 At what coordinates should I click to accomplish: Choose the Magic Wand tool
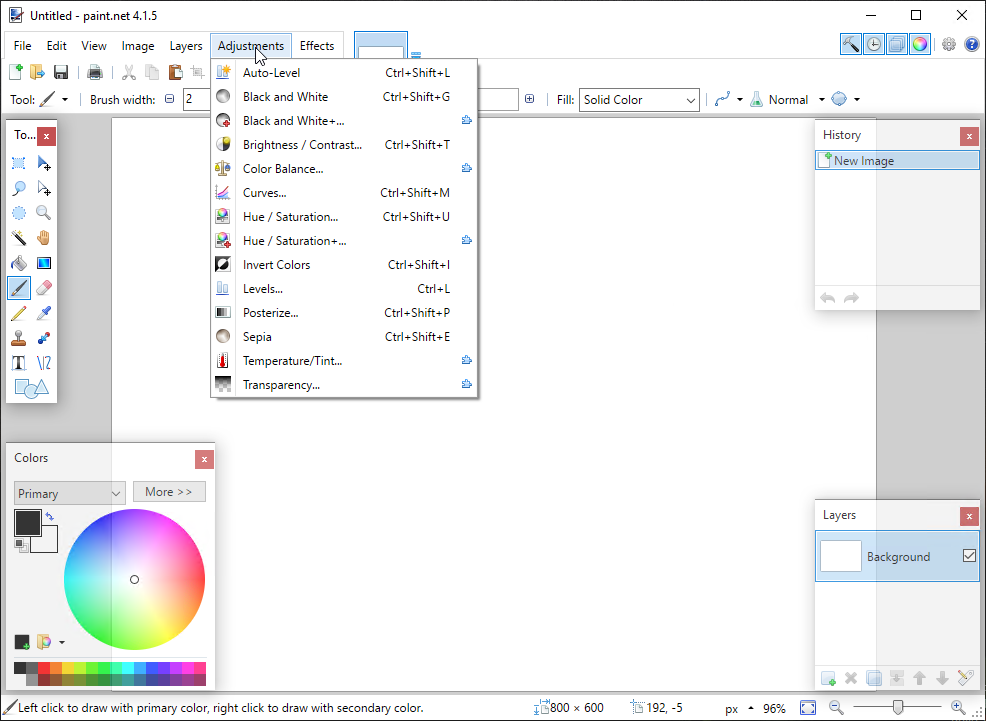[x=19, y=238]
